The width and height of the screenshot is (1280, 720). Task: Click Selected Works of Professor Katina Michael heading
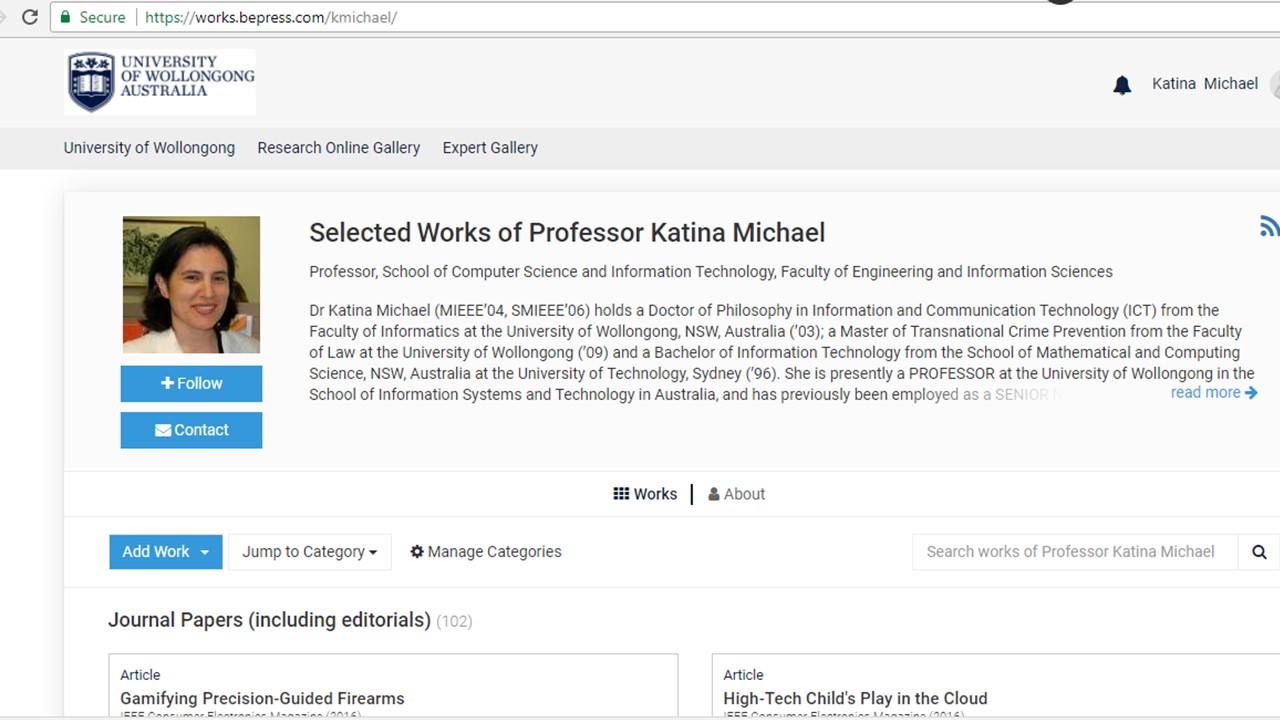point(567,233)
